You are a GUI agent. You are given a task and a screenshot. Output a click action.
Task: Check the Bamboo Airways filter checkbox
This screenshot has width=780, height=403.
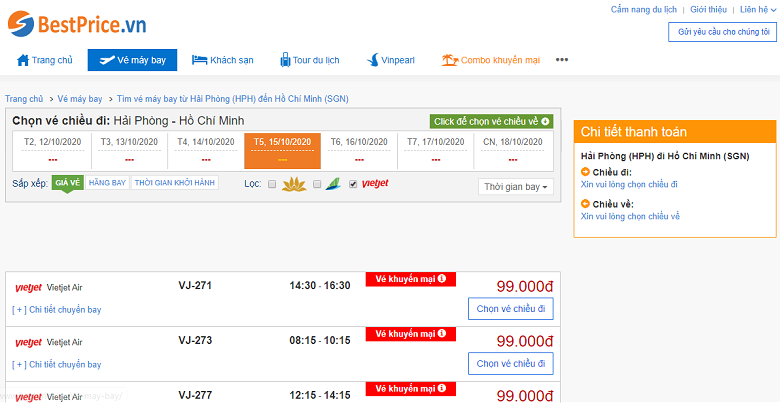coord(317,184)
